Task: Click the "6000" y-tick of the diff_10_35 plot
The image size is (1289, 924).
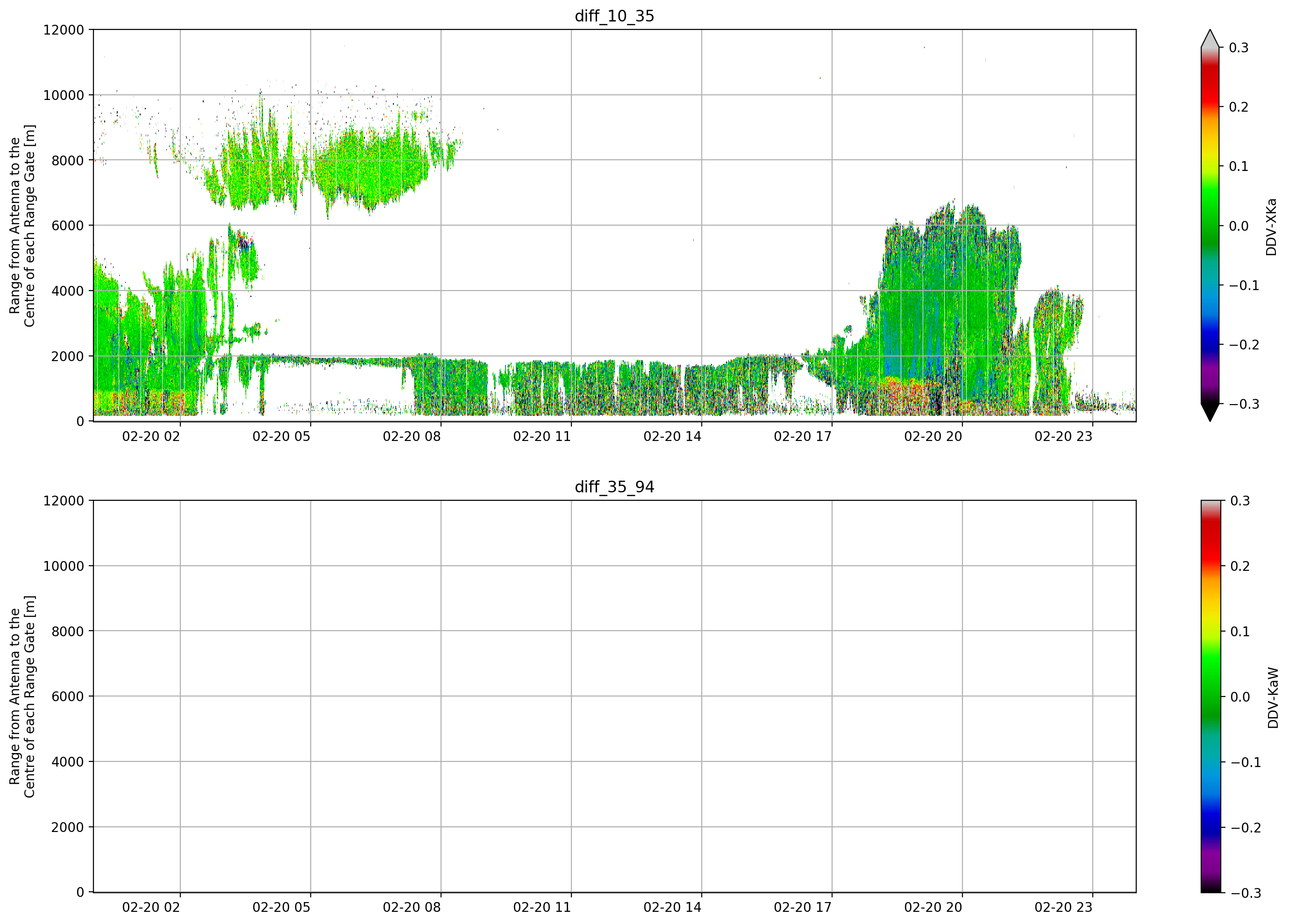Action: (68, 226)
